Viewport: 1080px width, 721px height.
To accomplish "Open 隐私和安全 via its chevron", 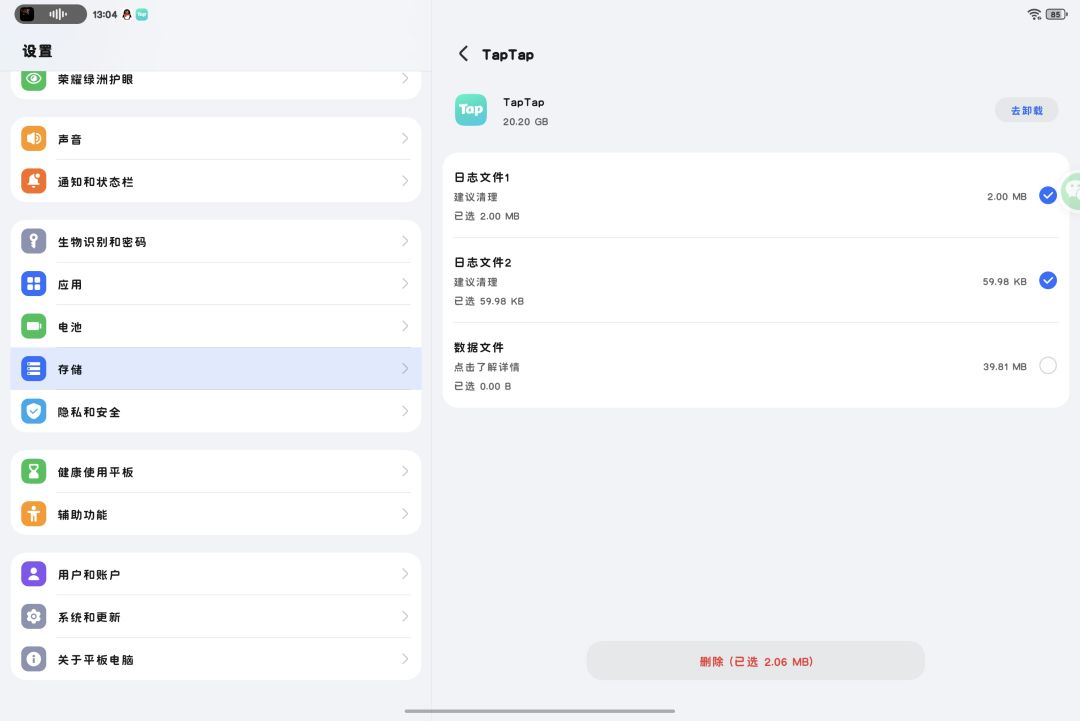I will click(405, 412).
